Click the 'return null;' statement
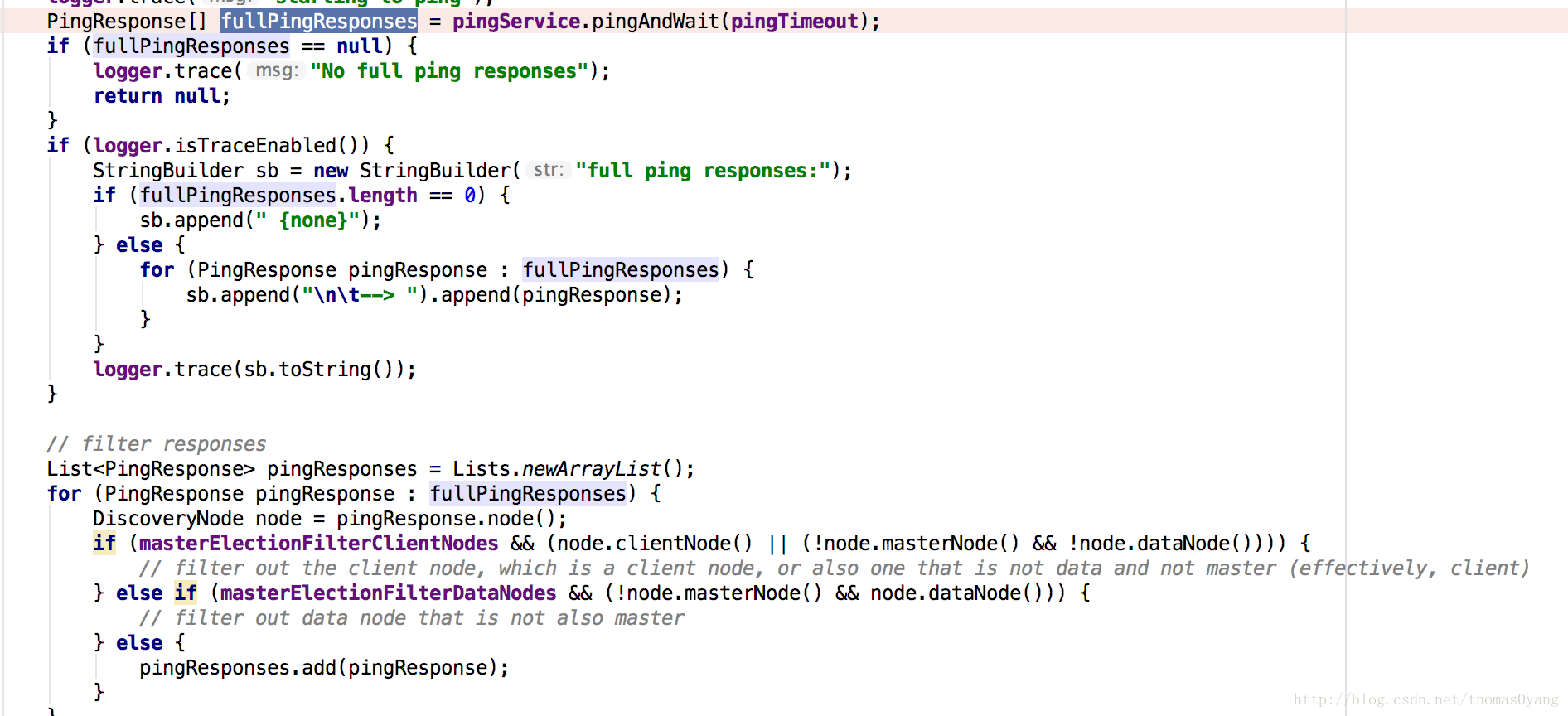 tap(162, 96)
